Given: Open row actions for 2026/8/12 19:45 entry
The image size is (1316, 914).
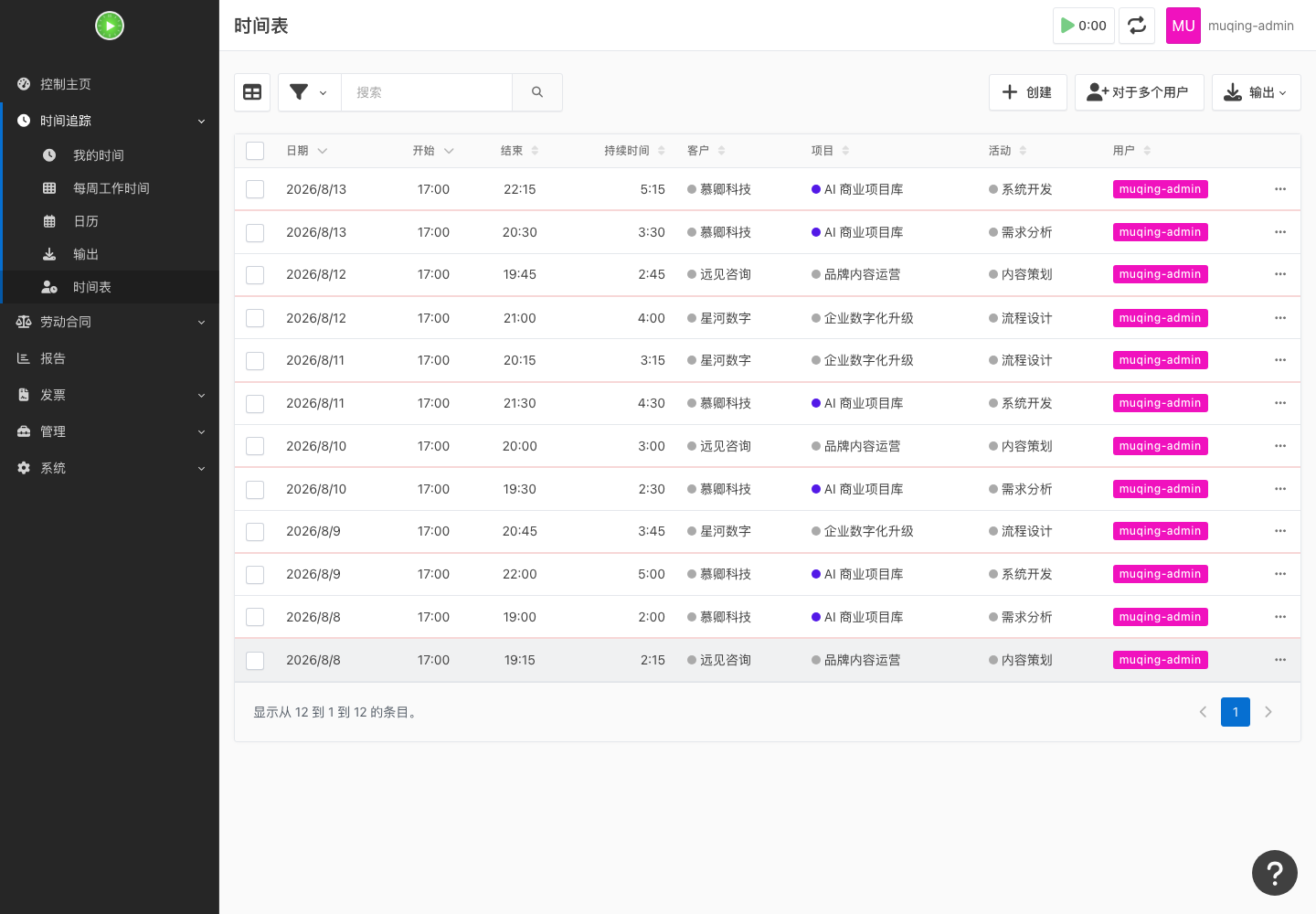Looking at the screenshot, I should [x=1280, y=274].
